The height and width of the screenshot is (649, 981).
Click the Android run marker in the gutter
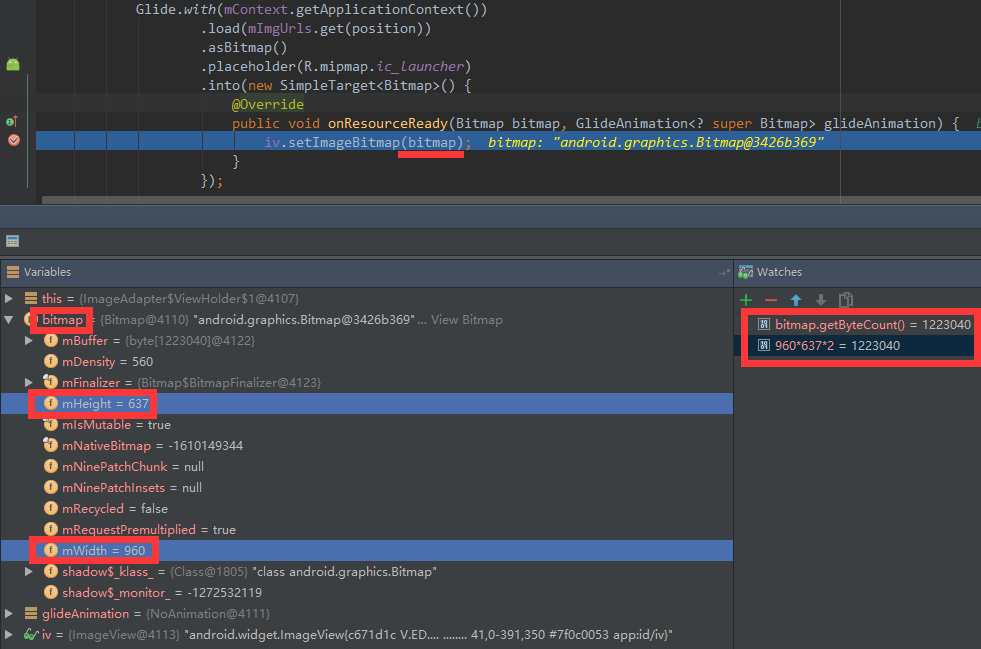(x=13, y=64)
